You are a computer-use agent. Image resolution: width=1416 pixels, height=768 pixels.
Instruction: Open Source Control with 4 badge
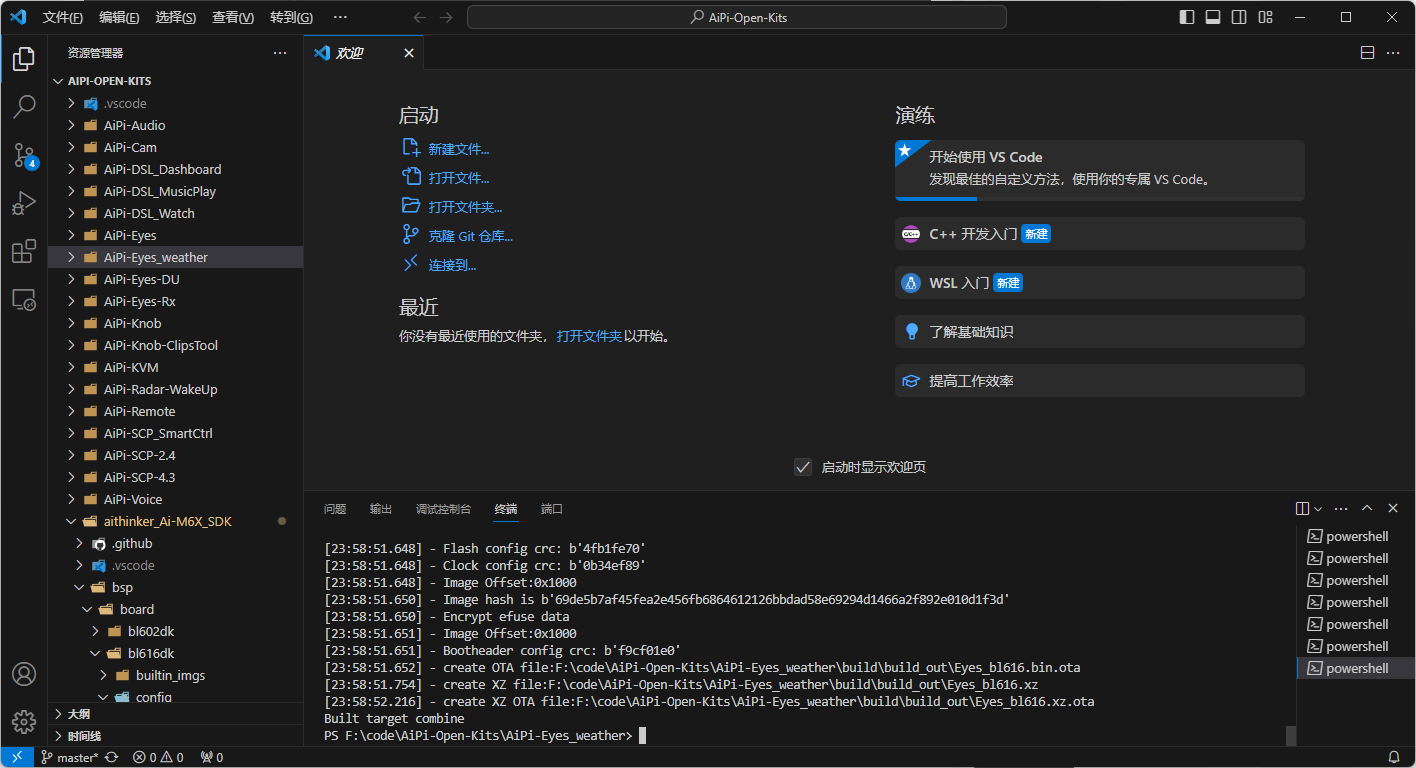click(24, 154)
